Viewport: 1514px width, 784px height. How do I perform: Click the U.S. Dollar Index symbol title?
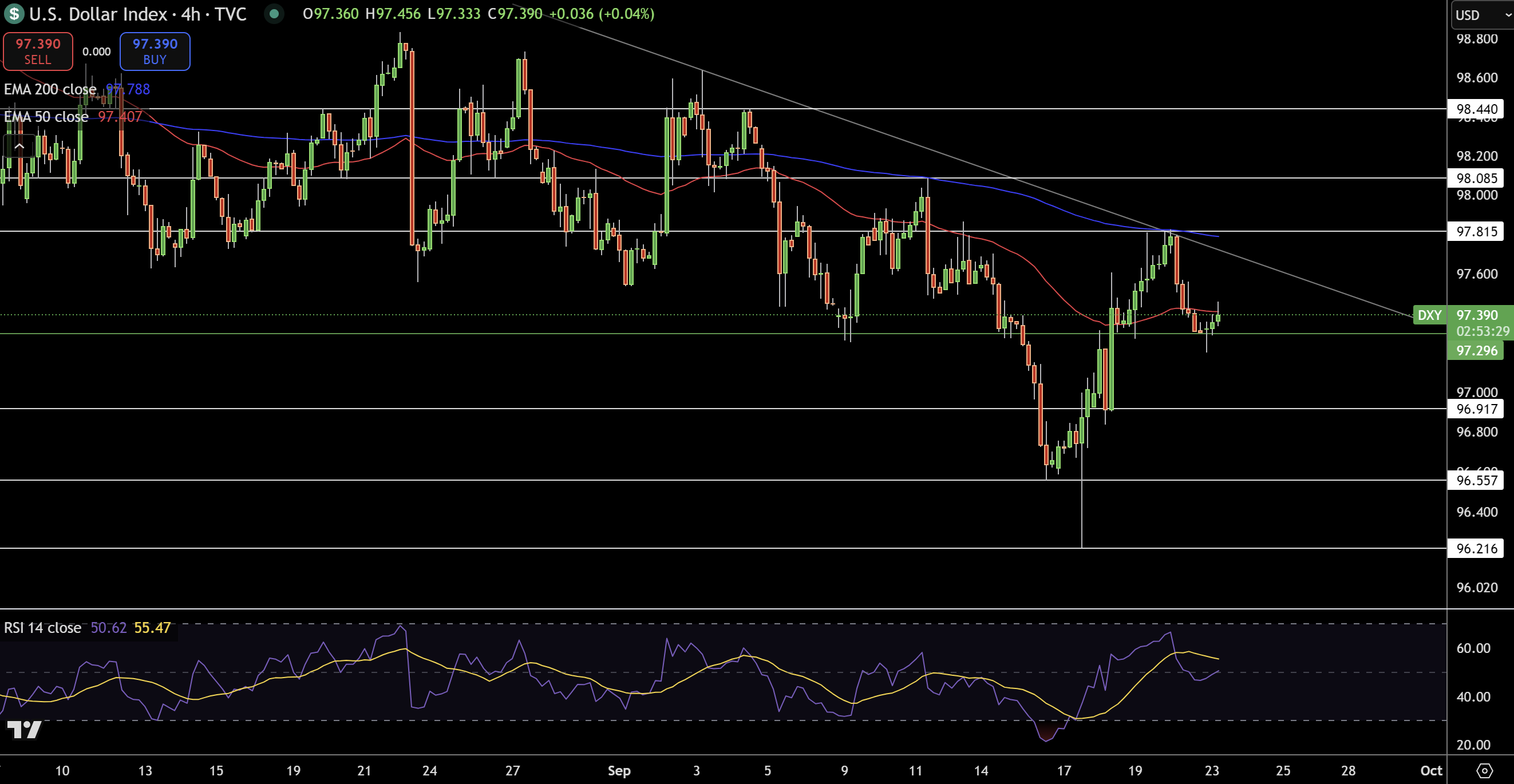(137, 14)
